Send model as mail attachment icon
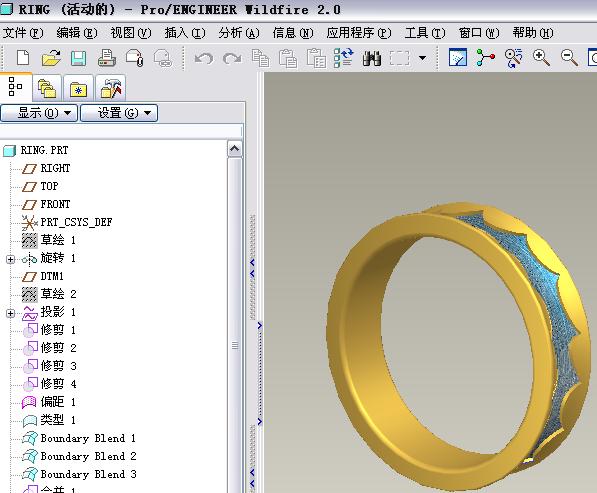The width and height of the screenshot is (597, 493). click(x=135, y=58)
